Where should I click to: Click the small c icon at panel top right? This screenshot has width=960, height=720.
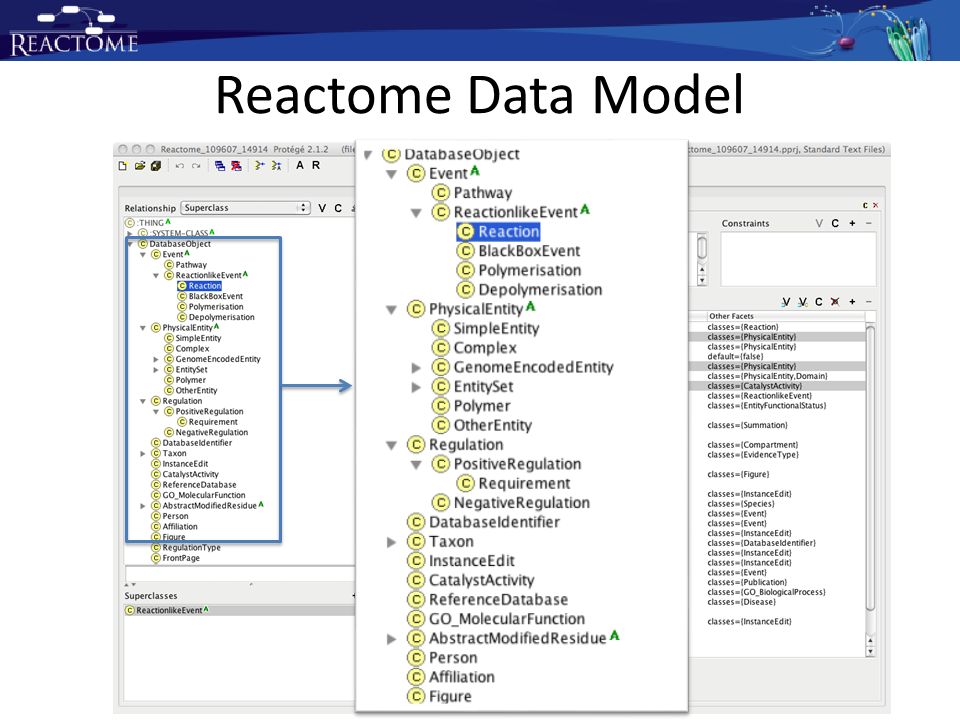tap(865, 206)
